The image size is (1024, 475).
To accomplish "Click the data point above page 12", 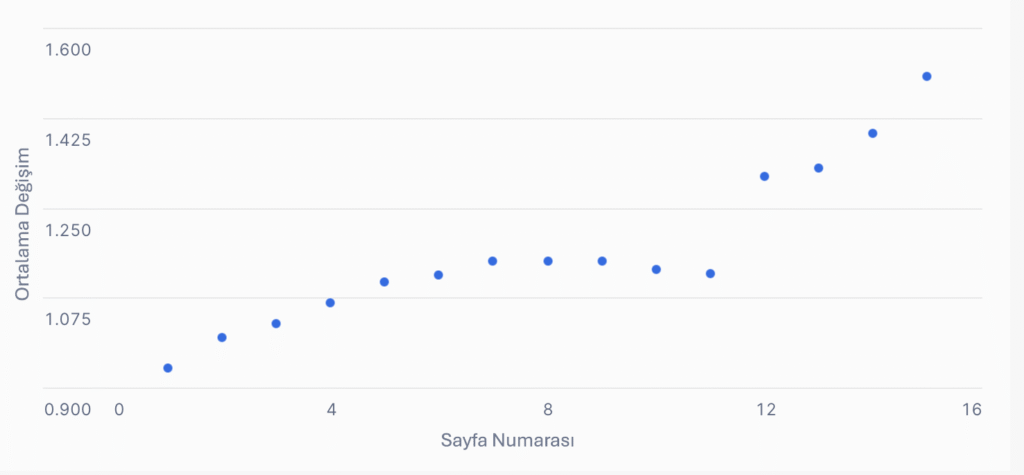I will click(764, 176).
